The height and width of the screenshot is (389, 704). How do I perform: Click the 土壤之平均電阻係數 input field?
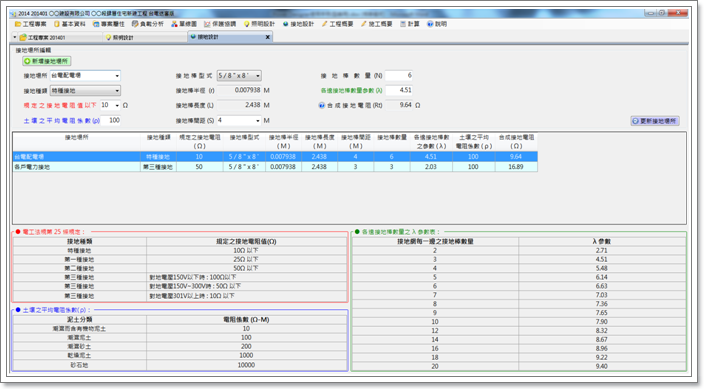110,120
